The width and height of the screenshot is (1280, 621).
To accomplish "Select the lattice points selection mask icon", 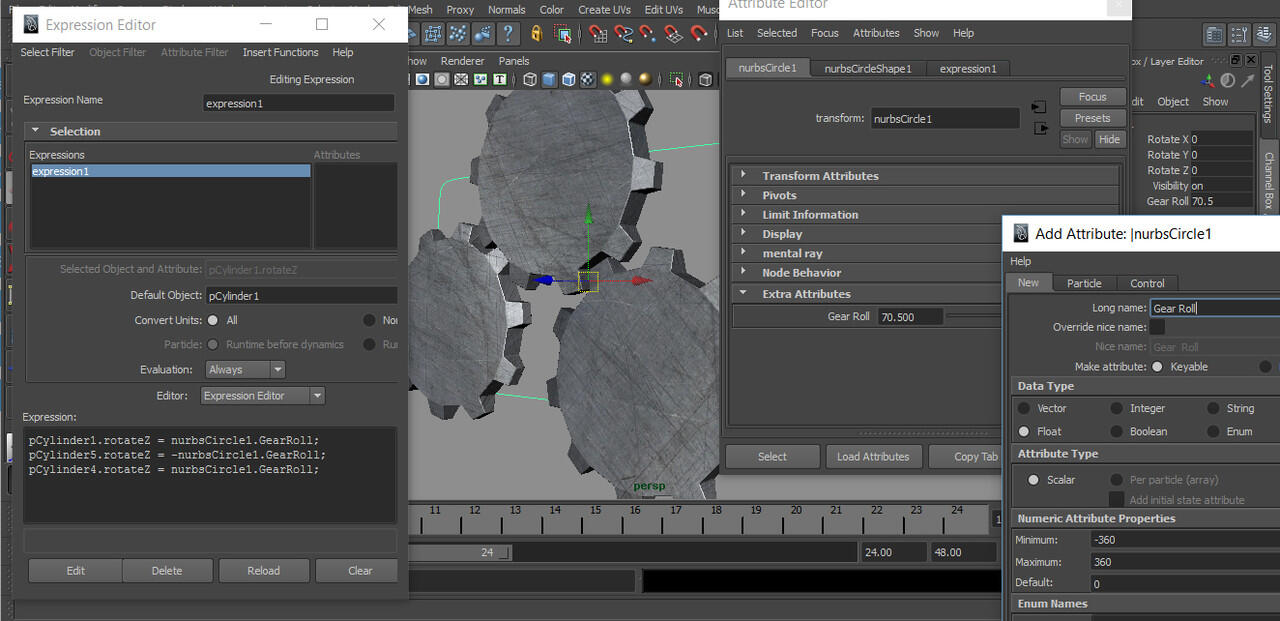I will pos(432,33).
